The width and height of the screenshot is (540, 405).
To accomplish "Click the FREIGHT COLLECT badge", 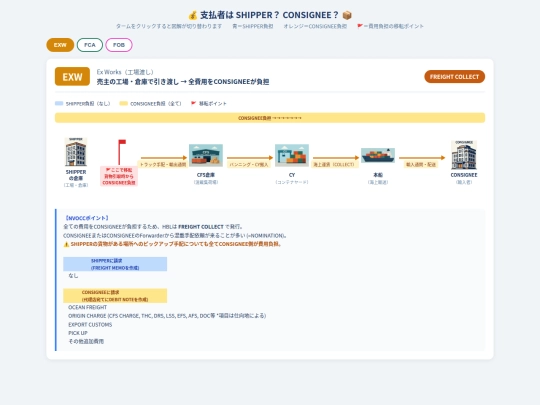I will 454,77.
